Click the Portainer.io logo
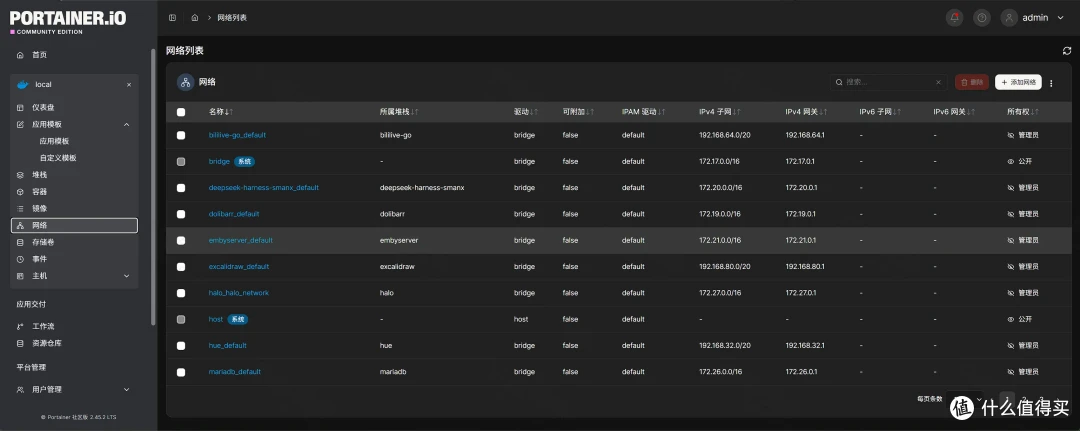This screenshot has width=1080, height=431. 68,21
